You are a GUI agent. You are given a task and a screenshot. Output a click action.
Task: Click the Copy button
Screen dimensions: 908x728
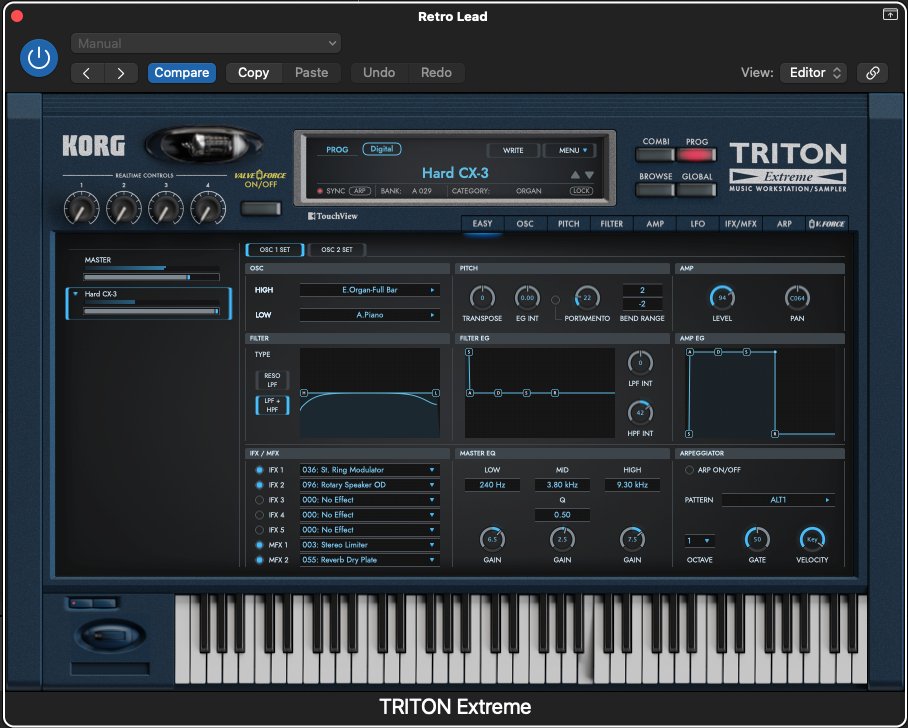[x=254, y=73]
